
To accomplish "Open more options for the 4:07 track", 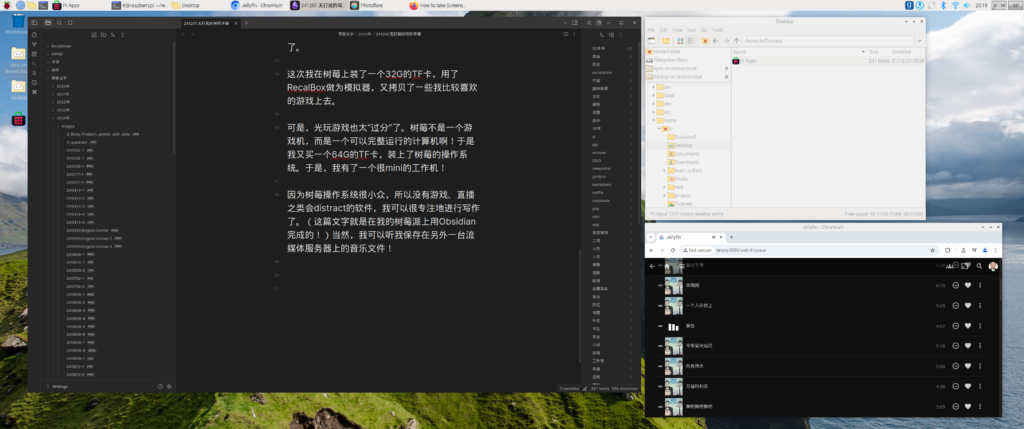I will click(980, 326).
